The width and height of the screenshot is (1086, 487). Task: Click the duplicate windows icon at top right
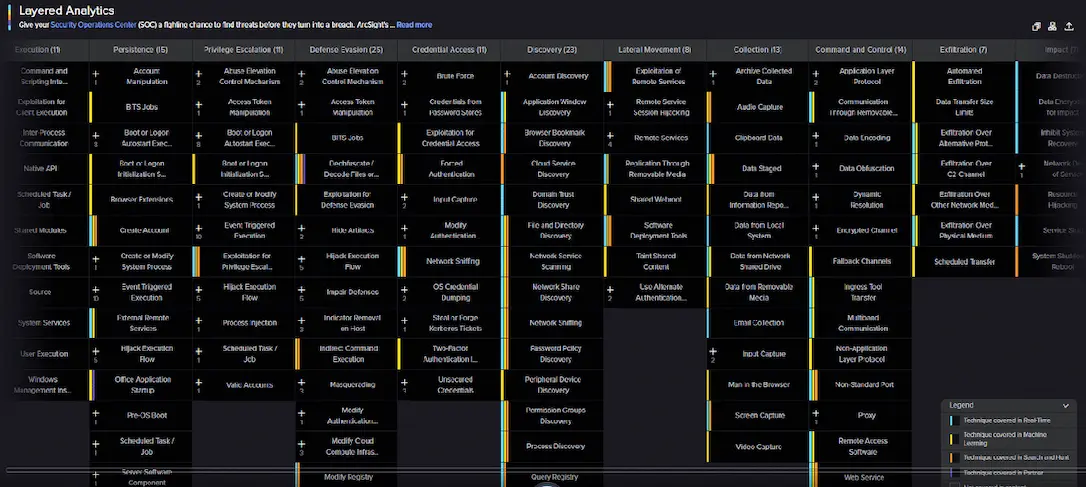(x=1034, y=27)
